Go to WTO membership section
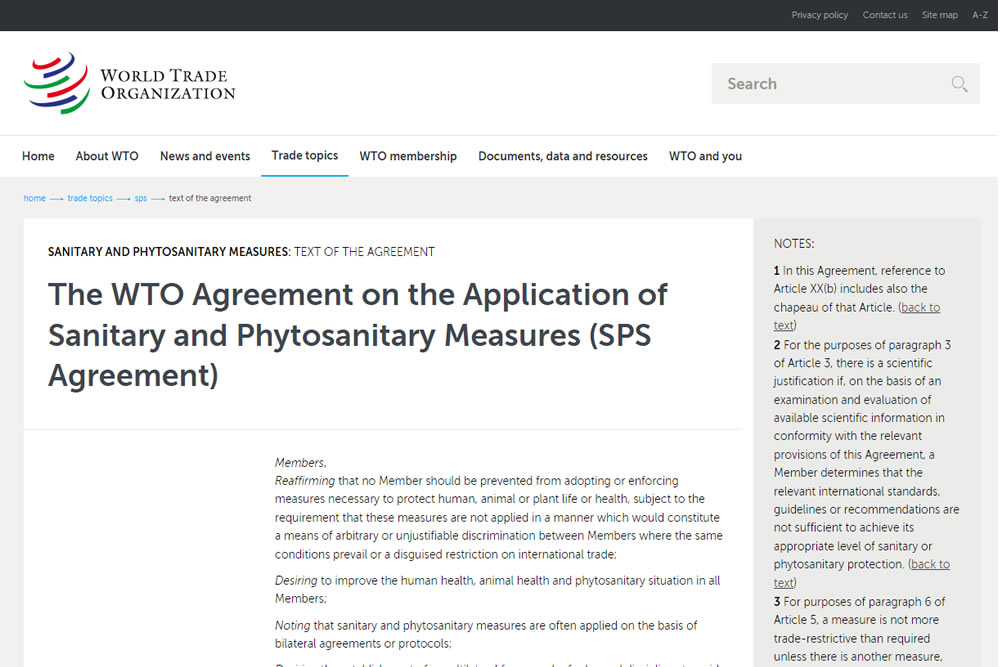 (x=408, y=156)
